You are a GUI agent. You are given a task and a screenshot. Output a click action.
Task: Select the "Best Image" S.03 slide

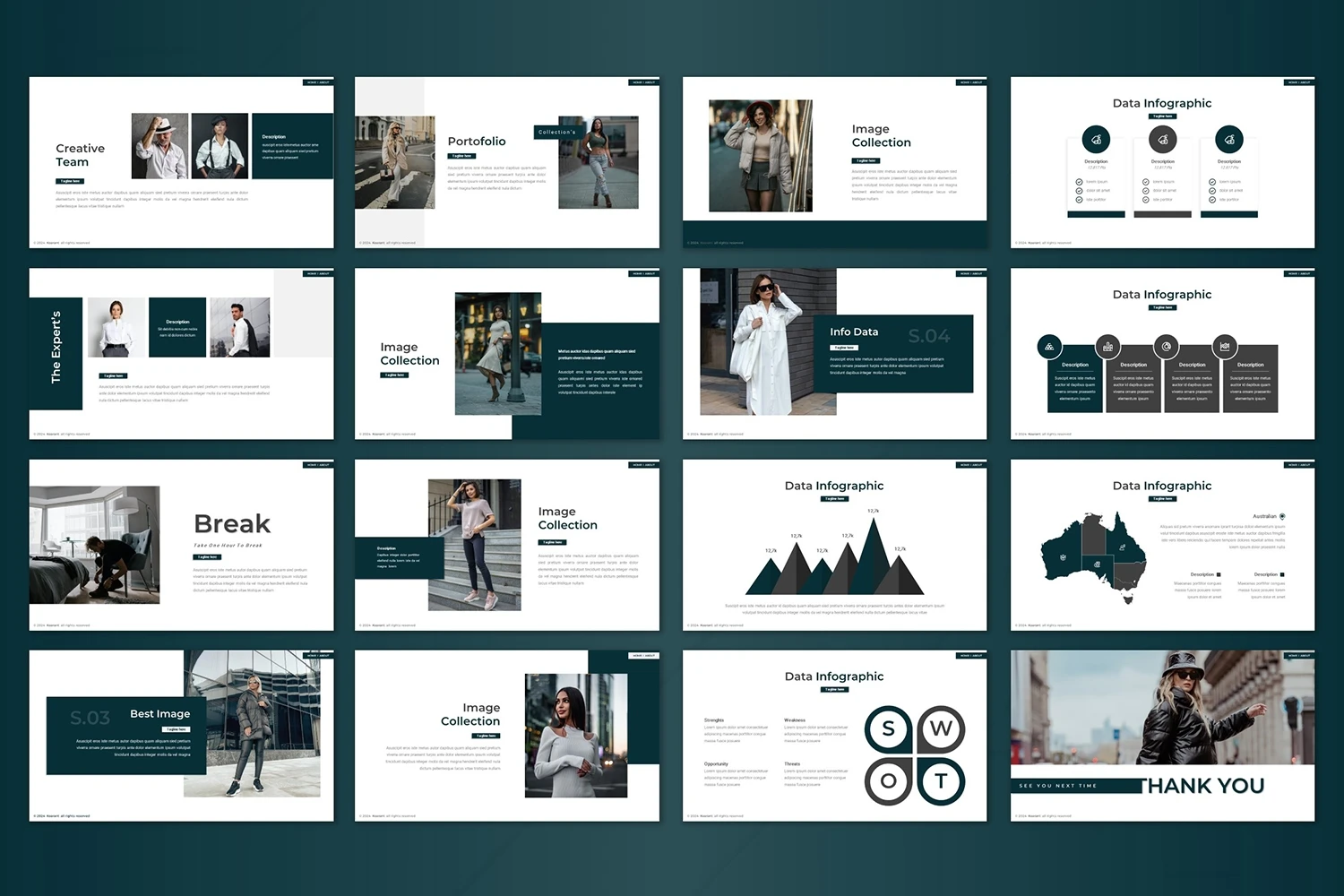pos(181,736)
